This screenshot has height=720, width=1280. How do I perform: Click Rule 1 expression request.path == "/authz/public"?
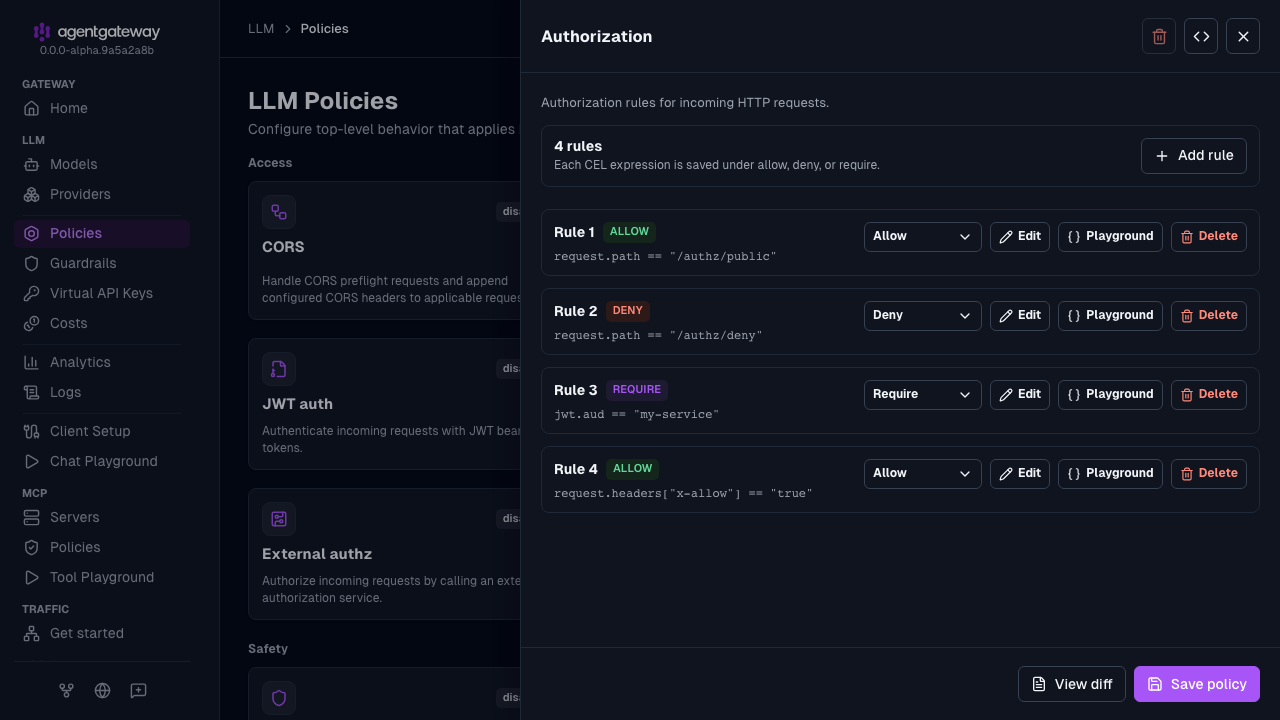665,257
